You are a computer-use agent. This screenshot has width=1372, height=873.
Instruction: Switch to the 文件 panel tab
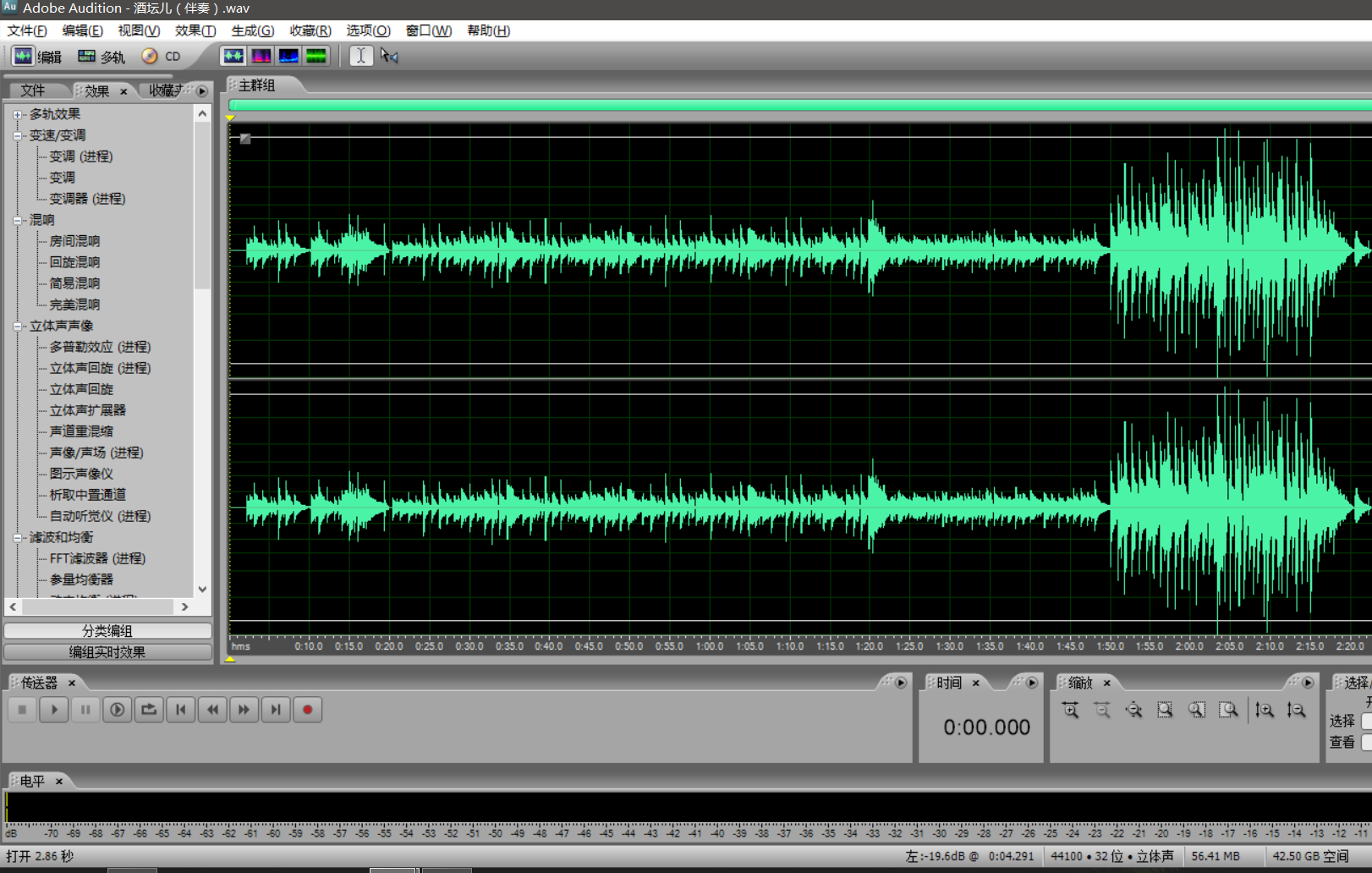(x=33, y=91)
